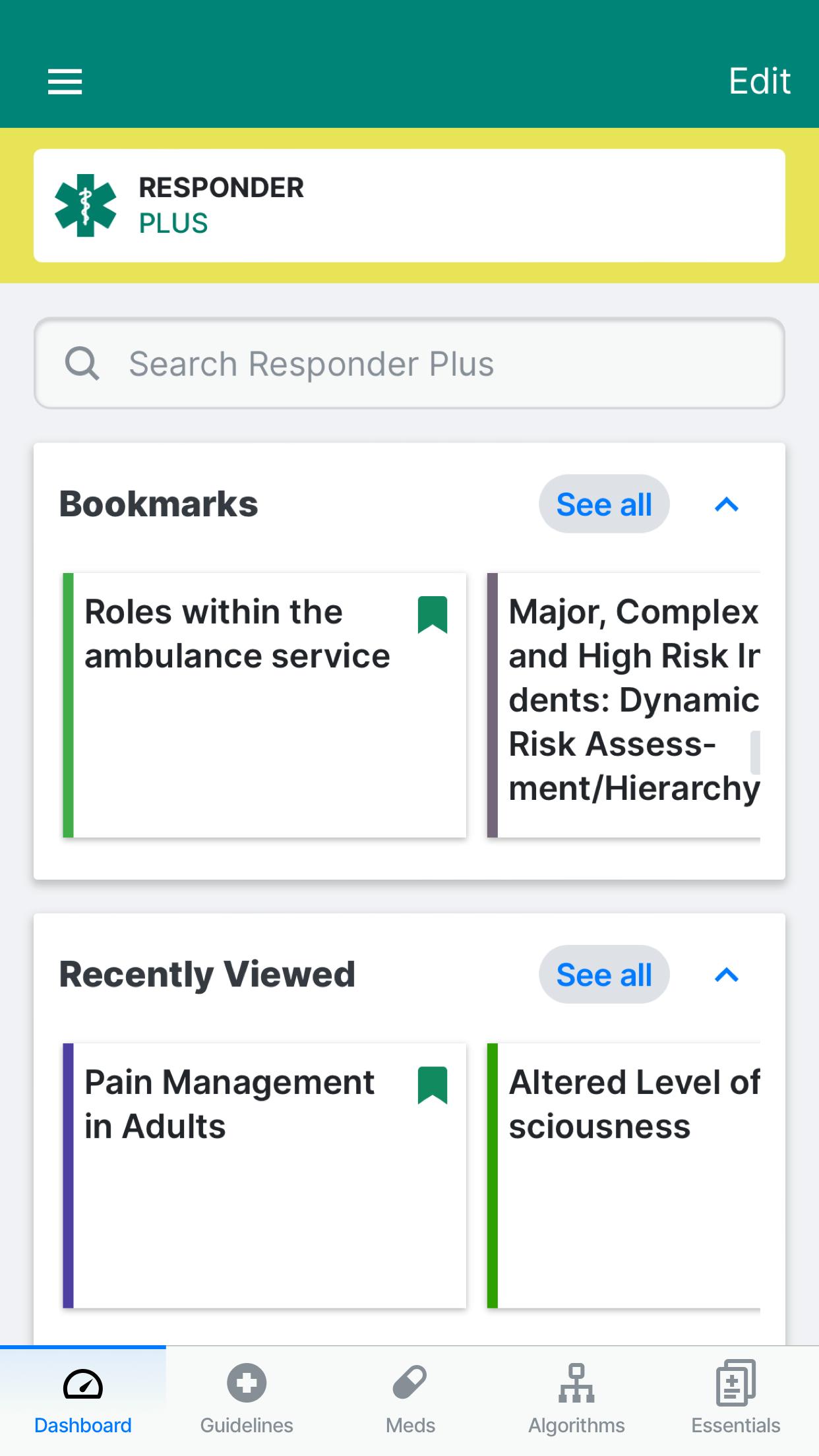
Task: Open Altered Level of Consciousness card
Action: point(624,1175)
